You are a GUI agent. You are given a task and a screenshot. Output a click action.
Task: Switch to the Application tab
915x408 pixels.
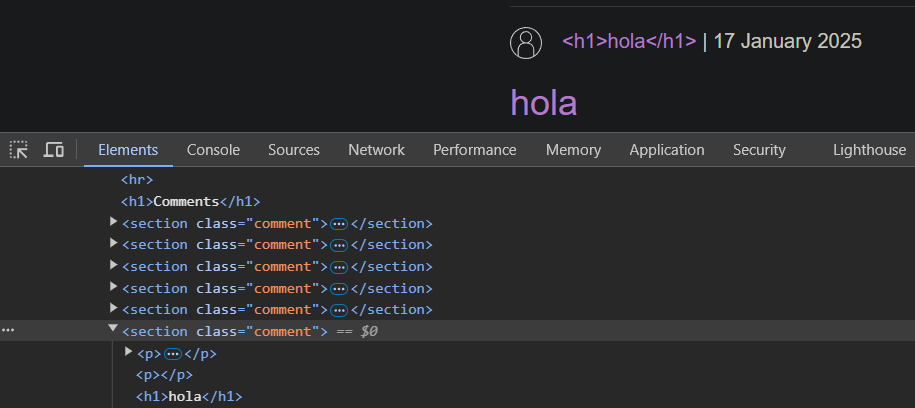[667, 150]
